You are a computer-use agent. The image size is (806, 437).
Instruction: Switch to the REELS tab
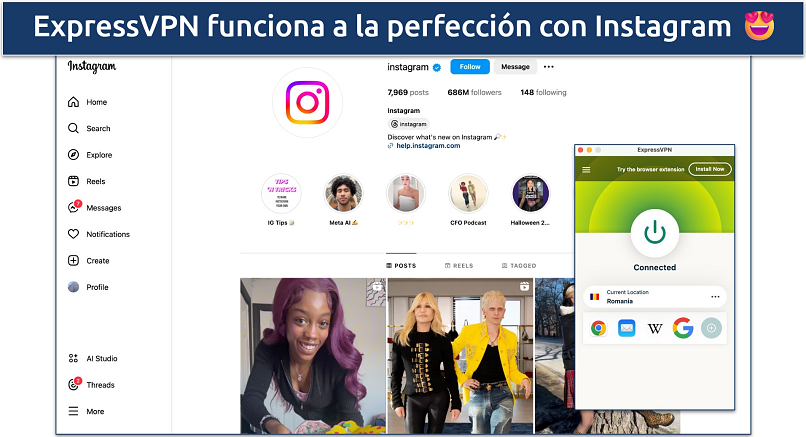pos(459,266)
